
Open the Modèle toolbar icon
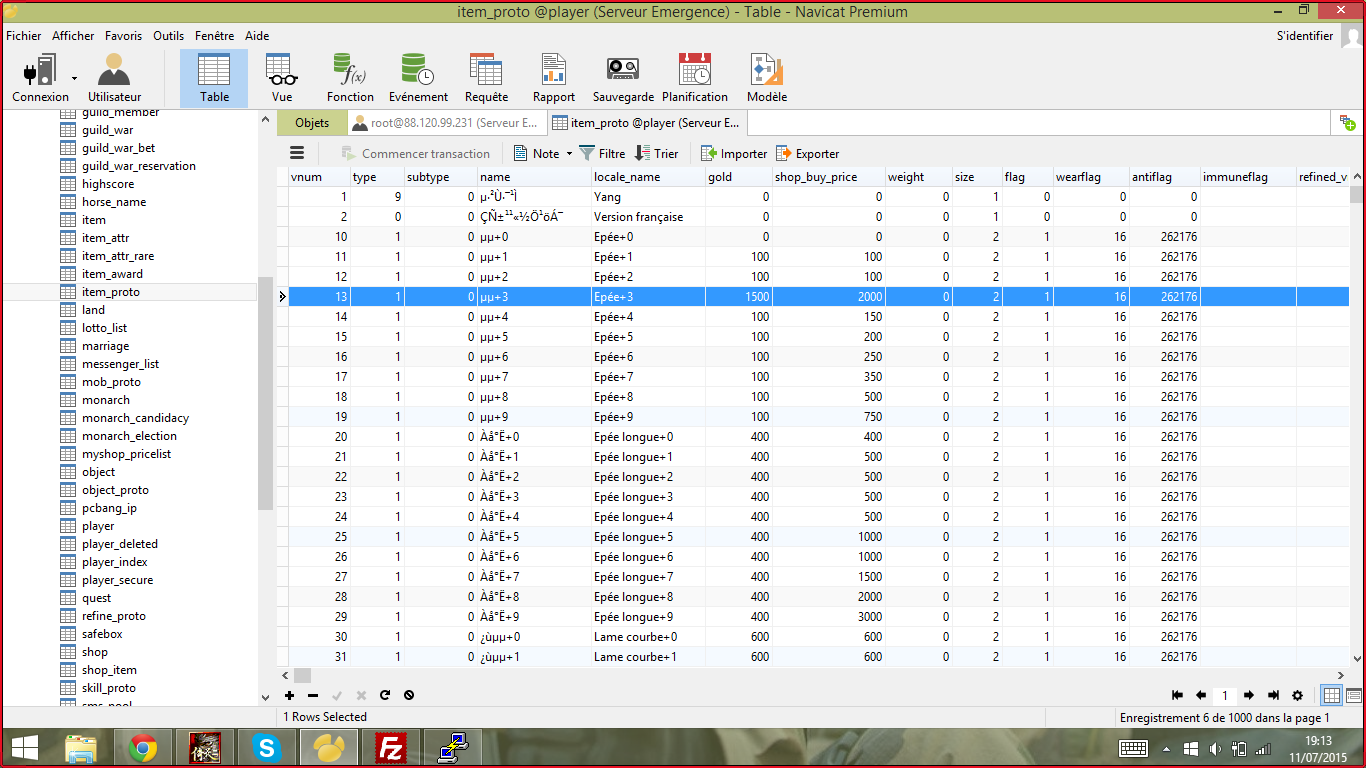pos(767,79)
